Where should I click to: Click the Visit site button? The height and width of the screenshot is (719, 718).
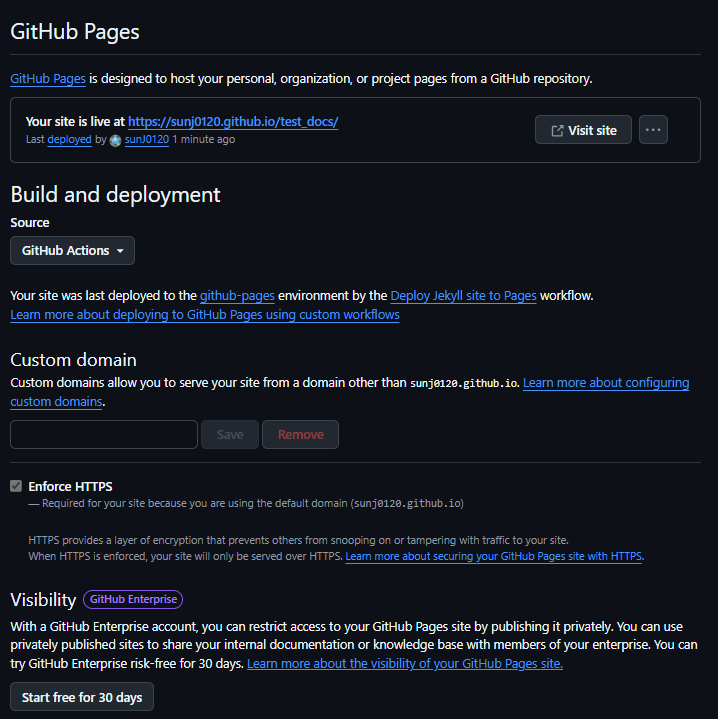583,130
